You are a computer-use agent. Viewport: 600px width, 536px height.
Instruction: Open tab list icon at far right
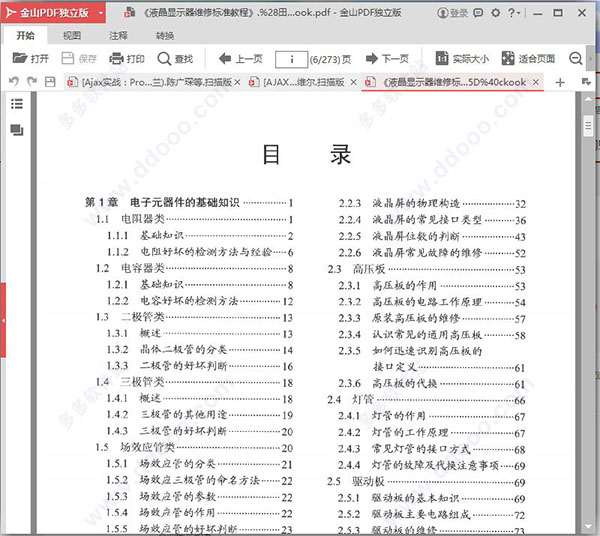(x=586, y=81)
